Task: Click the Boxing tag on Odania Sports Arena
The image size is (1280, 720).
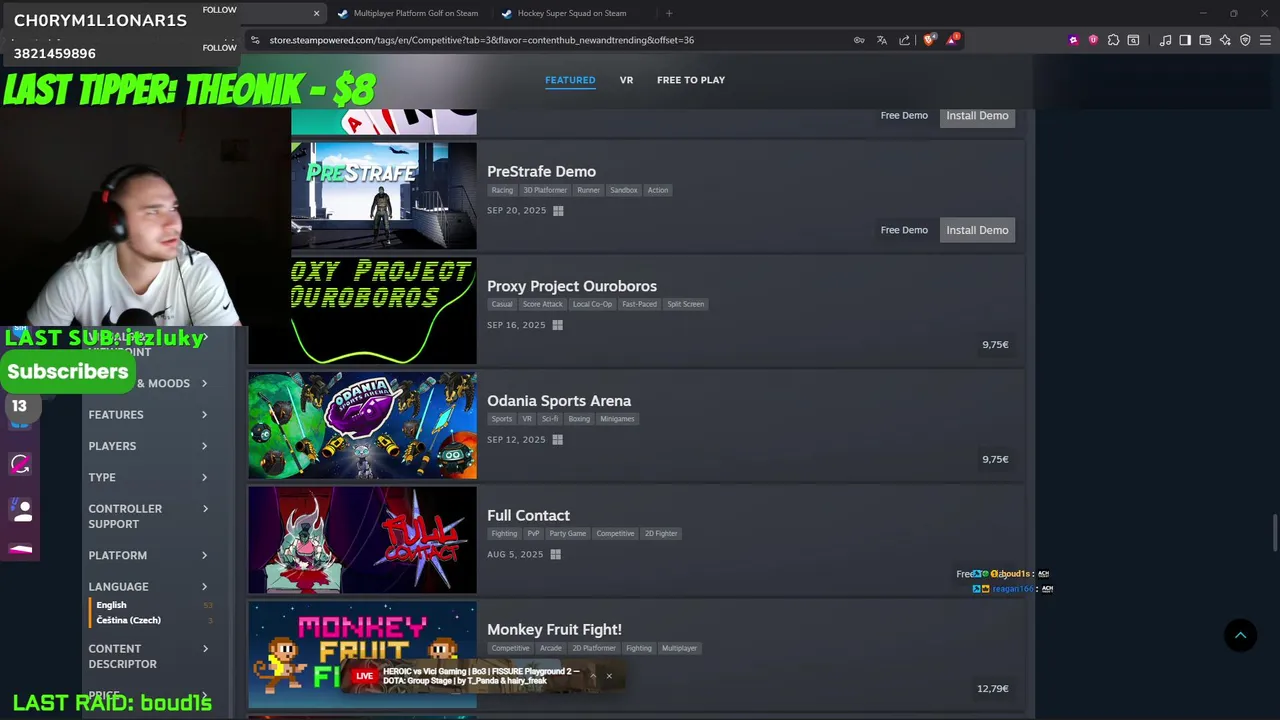Action: 579,419
